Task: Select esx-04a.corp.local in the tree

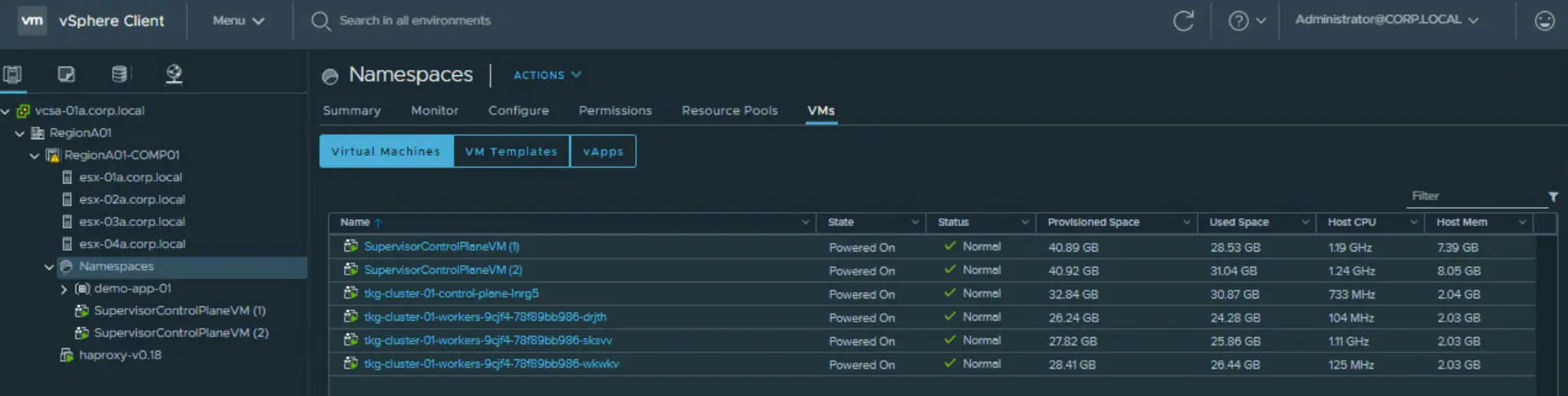Action: pyautogui.click(x=132, y=245)
